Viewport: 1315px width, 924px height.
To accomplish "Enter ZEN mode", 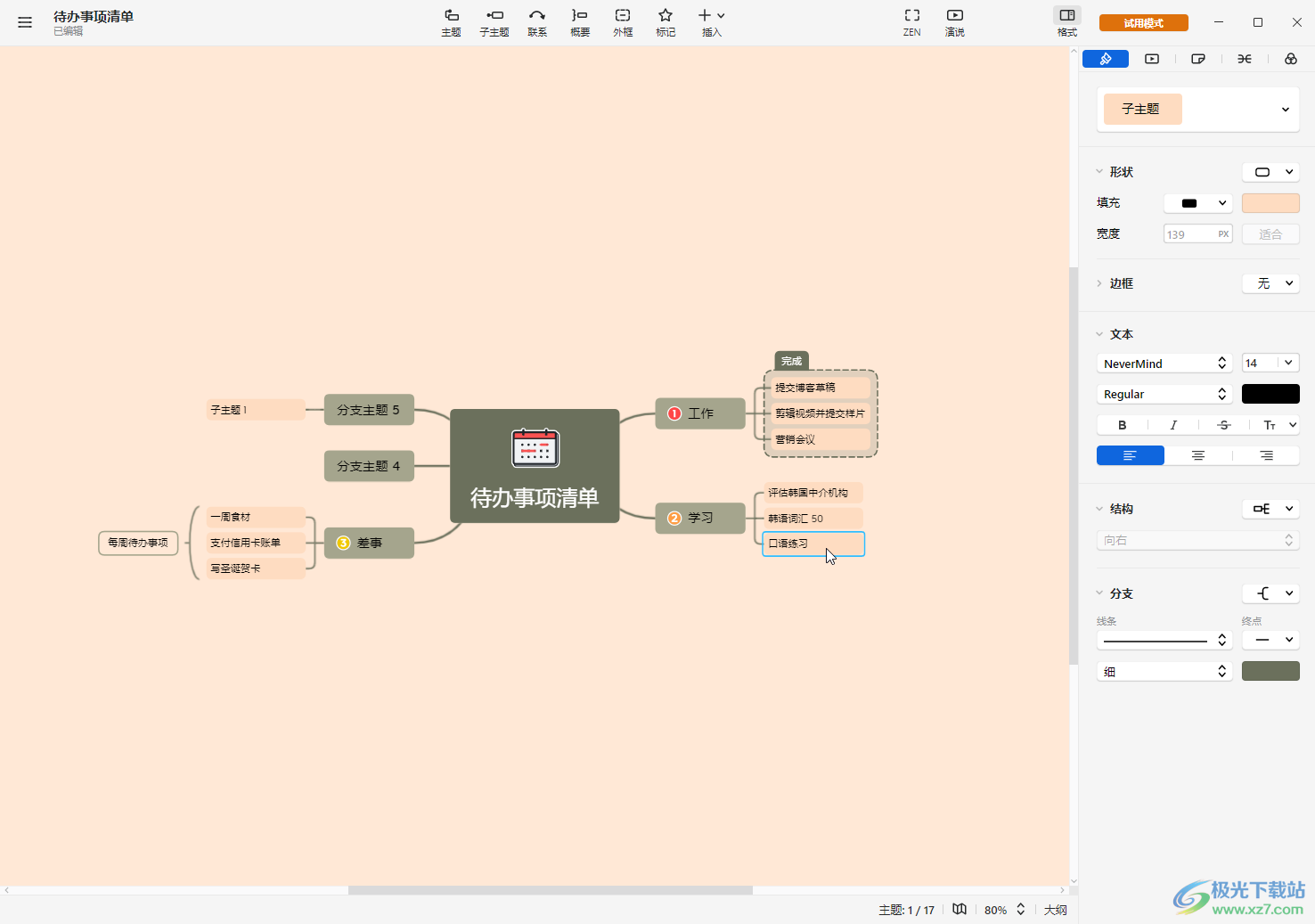I will [x=912, y=22].
